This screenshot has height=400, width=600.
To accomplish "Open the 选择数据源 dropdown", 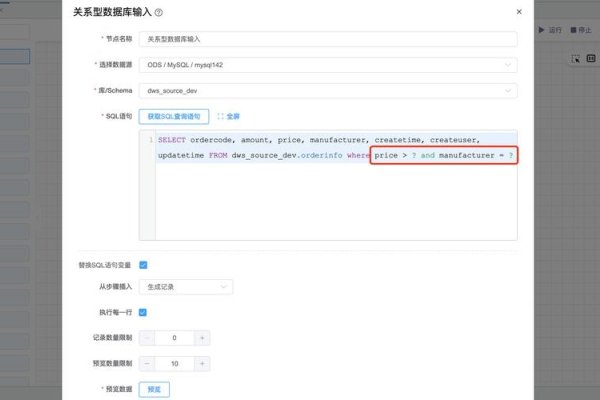I will coord(328,65).
